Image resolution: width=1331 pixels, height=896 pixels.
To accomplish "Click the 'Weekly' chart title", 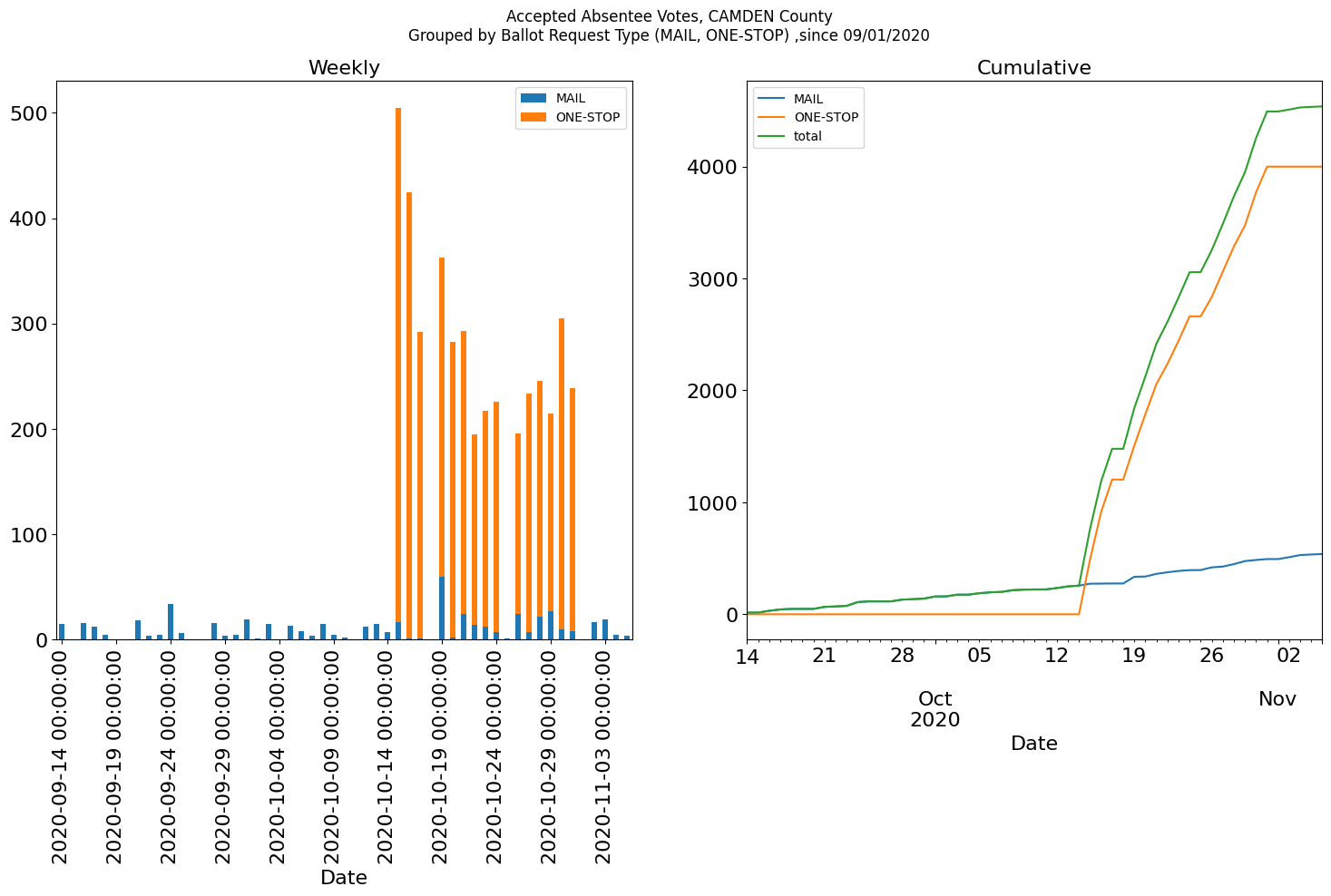I will tap(344, 68).
